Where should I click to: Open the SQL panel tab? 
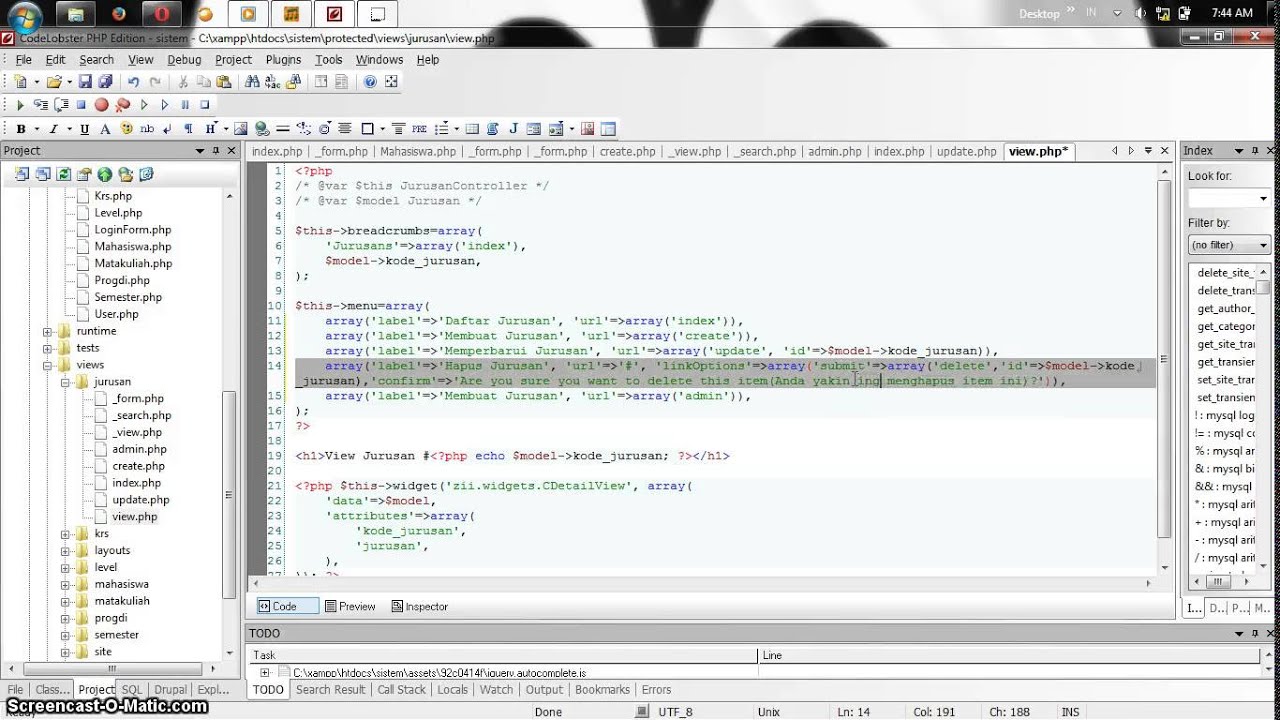point(132,690)
